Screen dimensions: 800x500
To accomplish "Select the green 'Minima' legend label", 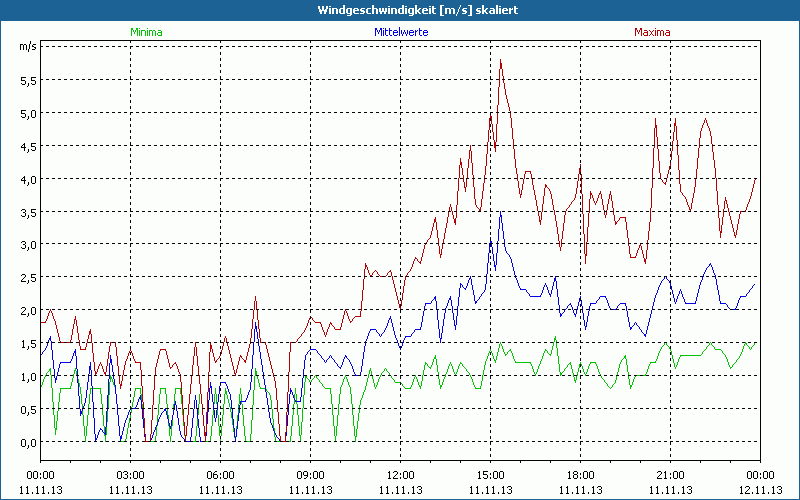I will click(x=146, y=32).
